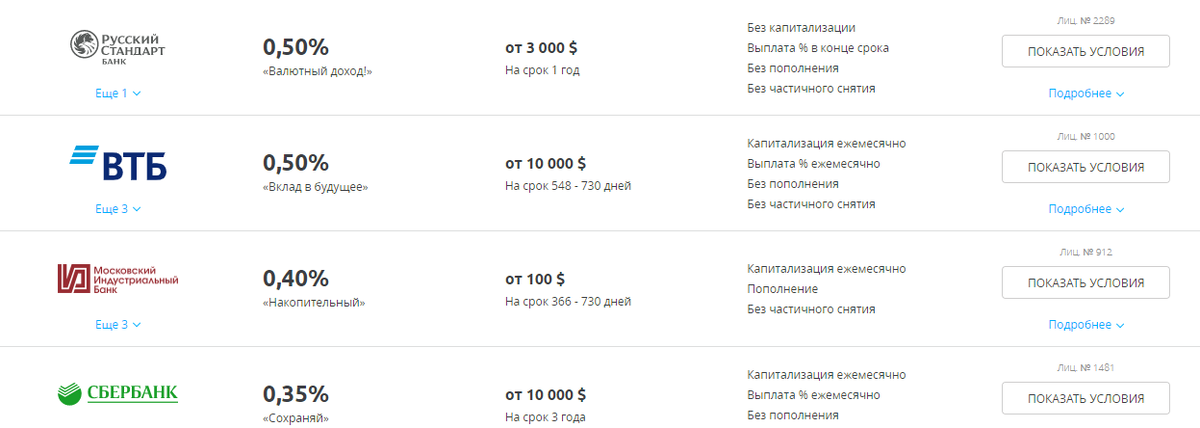
Task: Show conditions for the Накопительный deposit
Action: click(1086, 283)
